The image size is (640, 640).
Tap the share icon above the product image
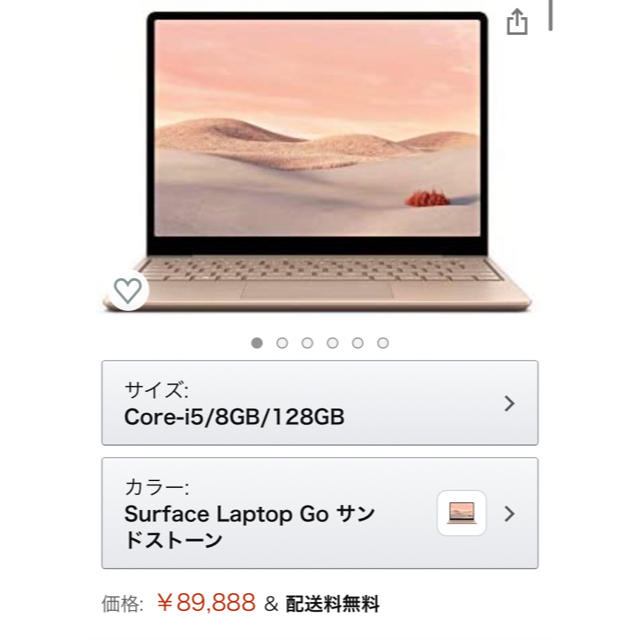point(517,22)
